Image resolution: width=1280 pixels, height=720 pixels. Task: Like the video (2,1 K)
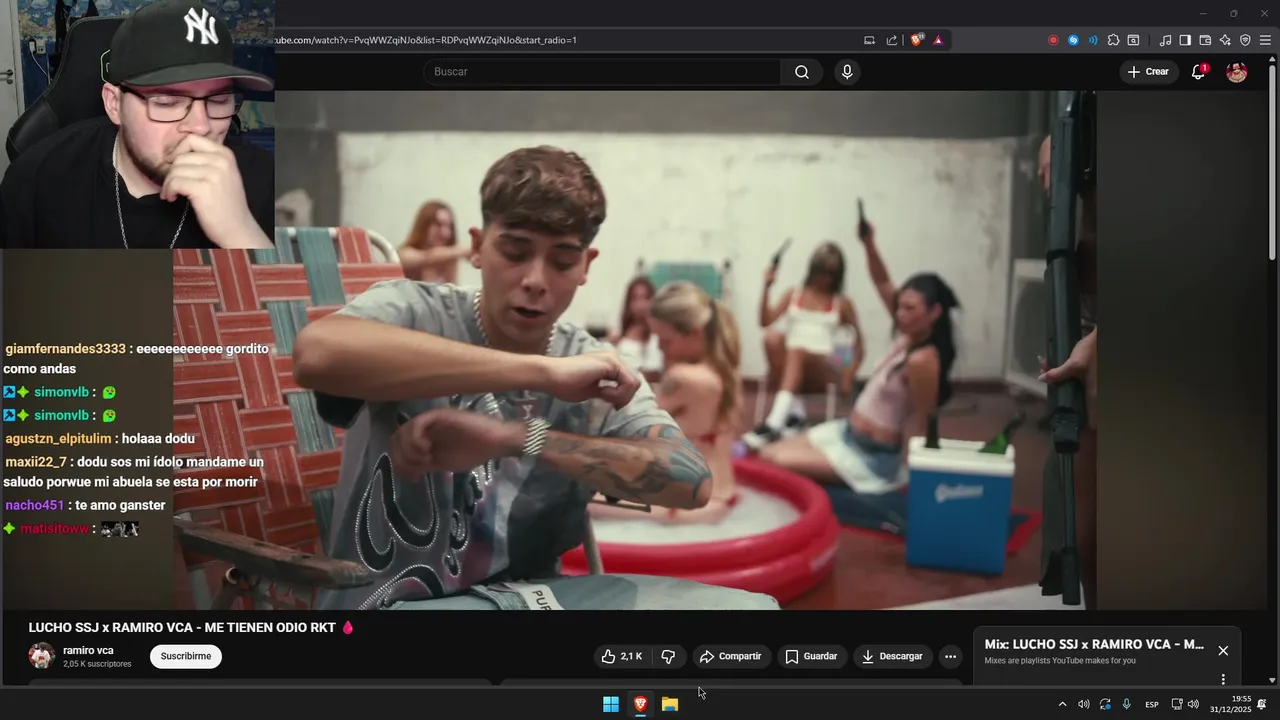pyautogui.click(x=621, y=656)
